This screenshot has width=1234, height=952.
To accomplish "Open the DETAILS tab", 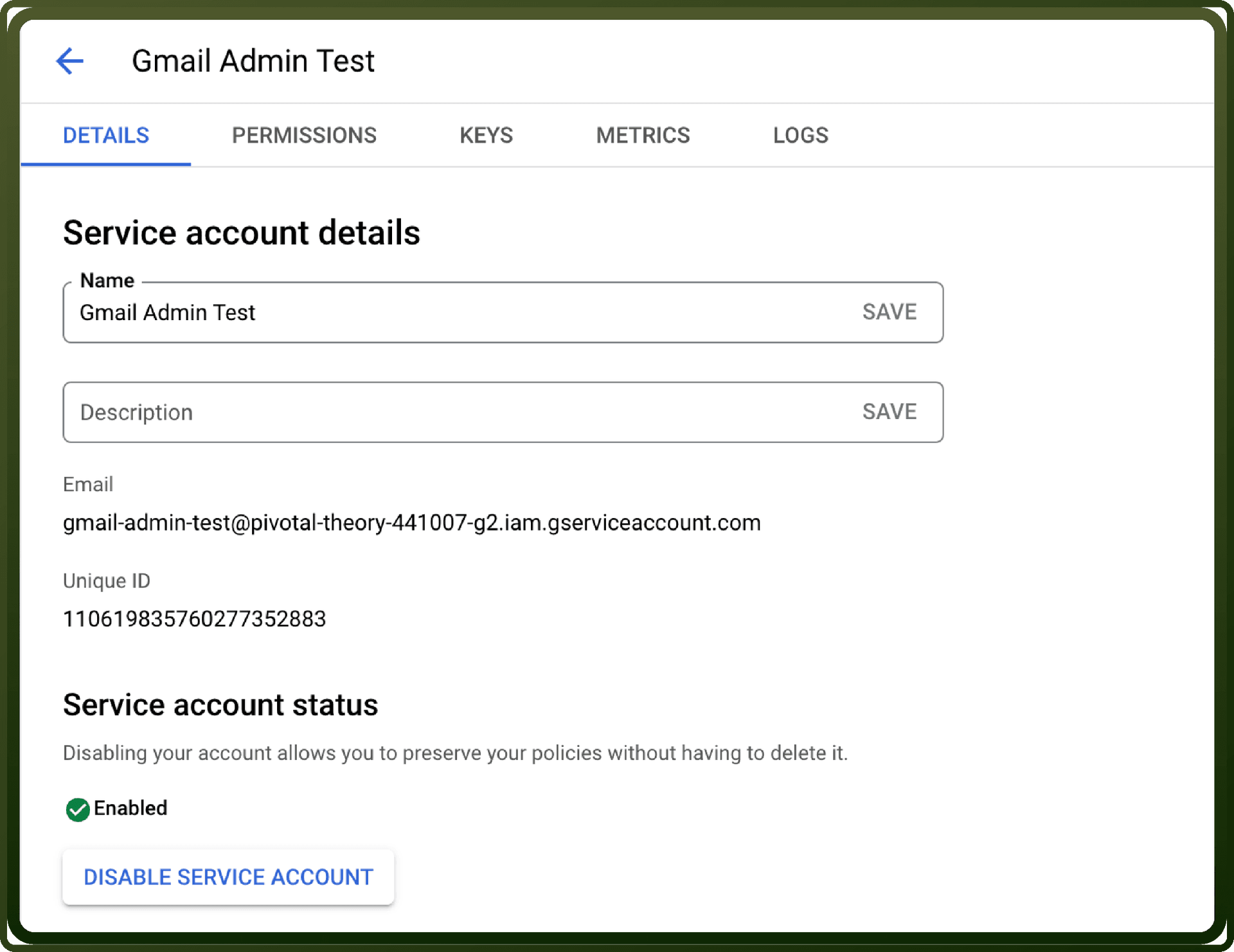I will 106,136.
